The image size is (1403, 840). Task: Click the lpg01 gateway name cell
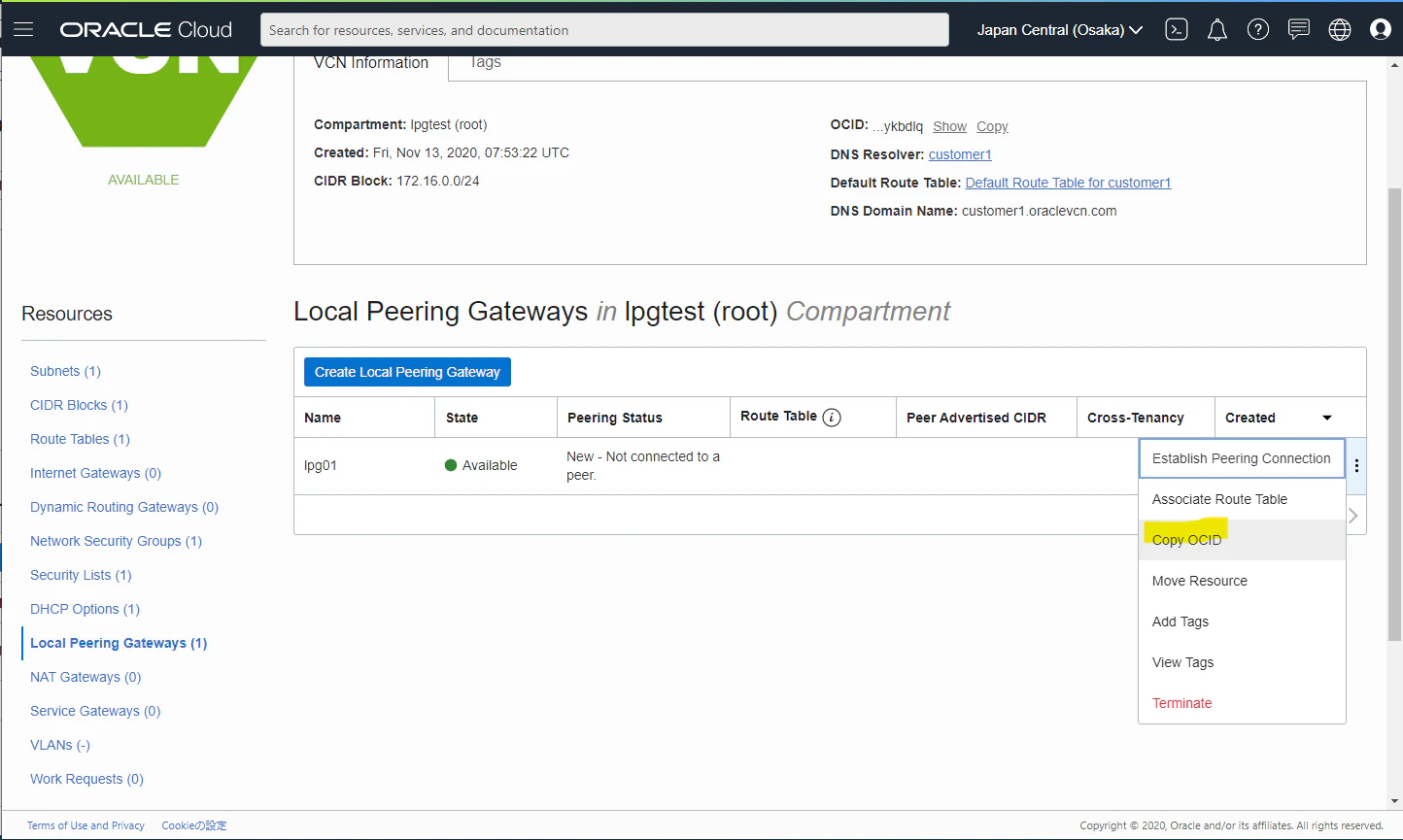[321, 465]
